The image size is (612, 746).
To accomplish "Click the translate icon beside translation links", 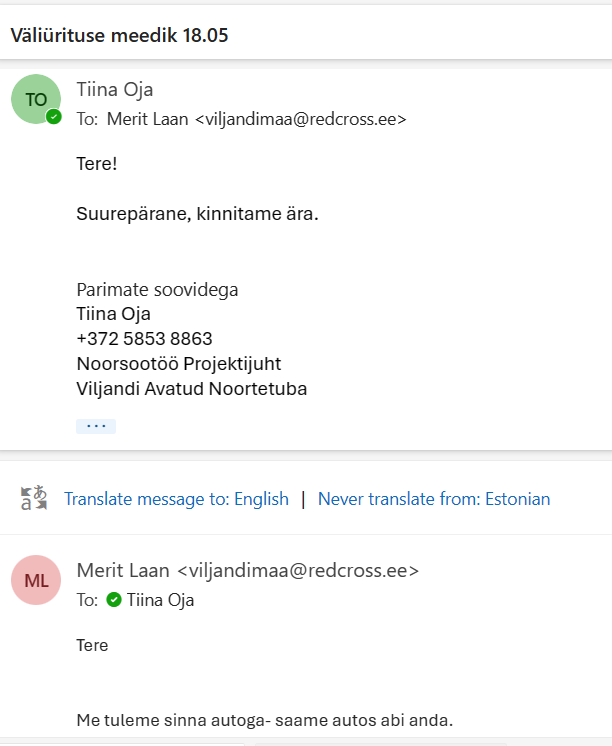I will (34, 498).
